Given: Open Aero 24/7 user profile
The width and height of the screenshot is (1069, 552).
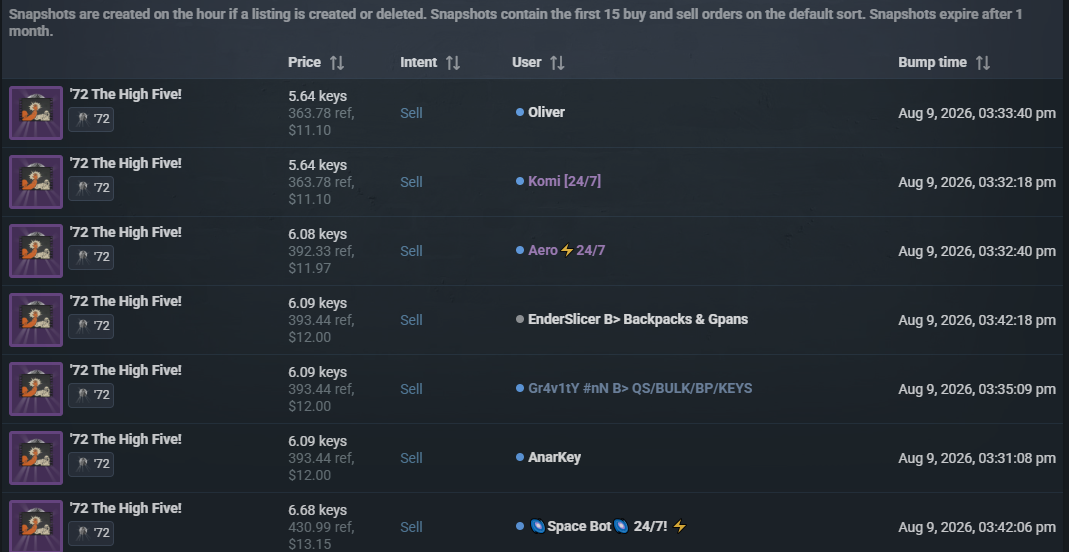Looking at the screenshot, I should tap(567, 250).
